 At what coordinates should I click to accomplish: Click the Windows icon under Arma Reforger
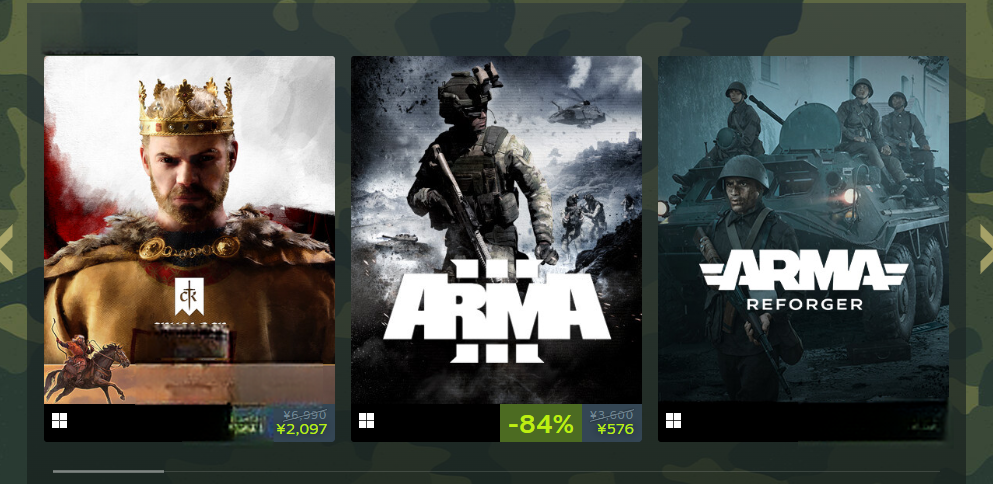coord(673,421)
